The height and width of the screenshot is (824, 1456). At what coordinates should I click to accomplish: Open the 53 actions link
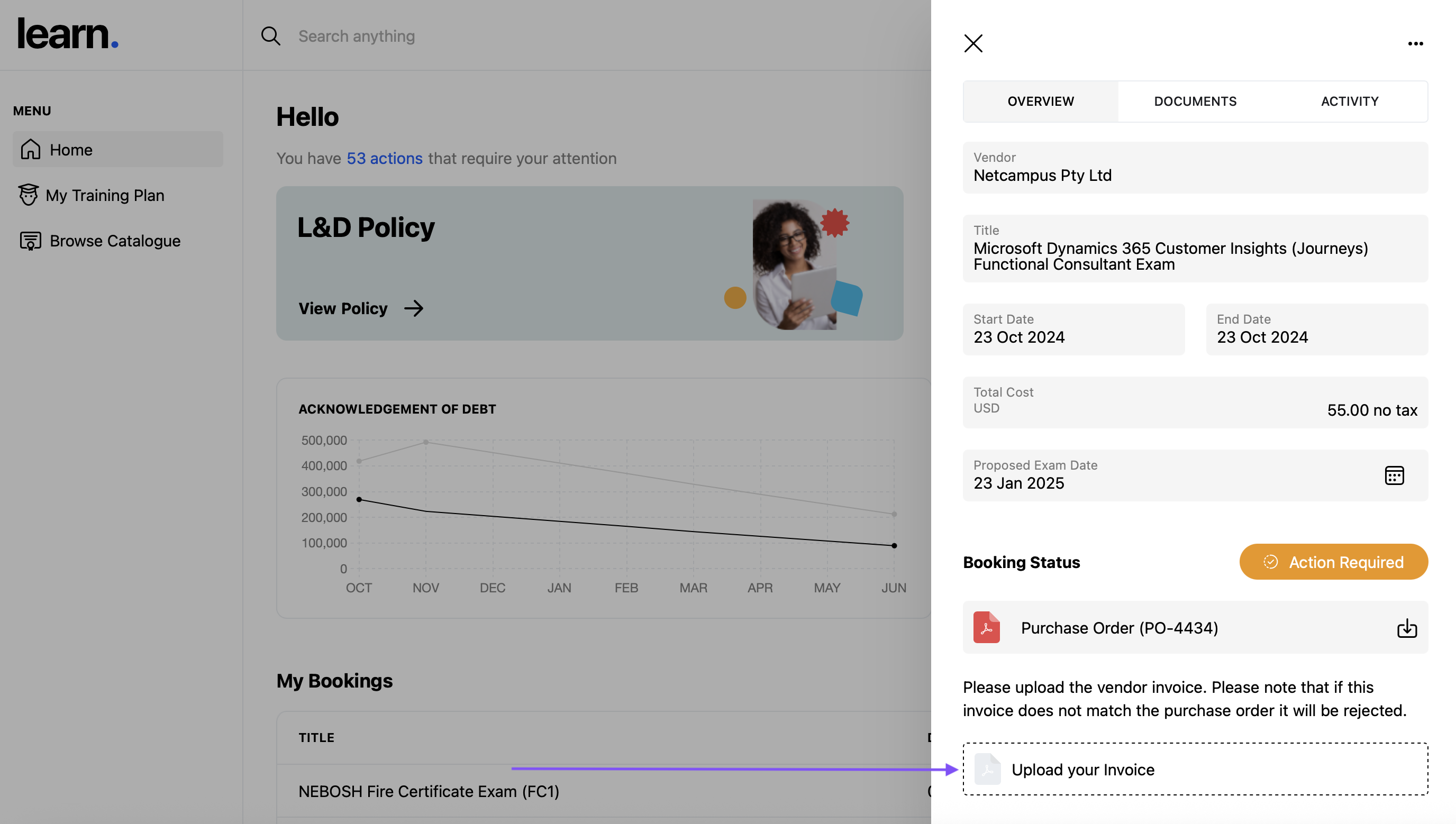[x=385, y=159]
